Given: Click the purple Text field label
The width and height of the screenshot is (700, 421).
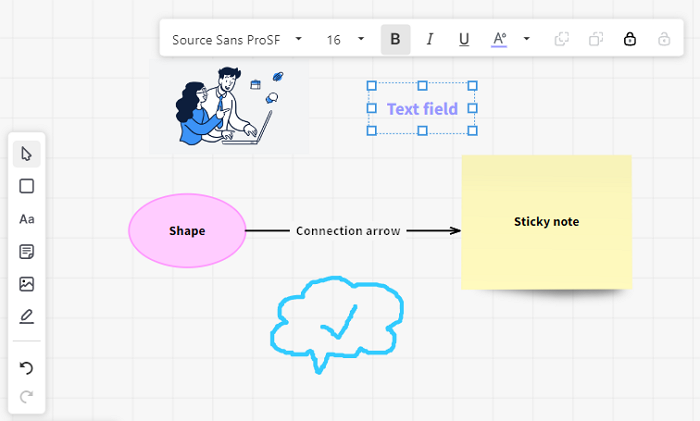Looking at the screenshot, I should point(422,108).
